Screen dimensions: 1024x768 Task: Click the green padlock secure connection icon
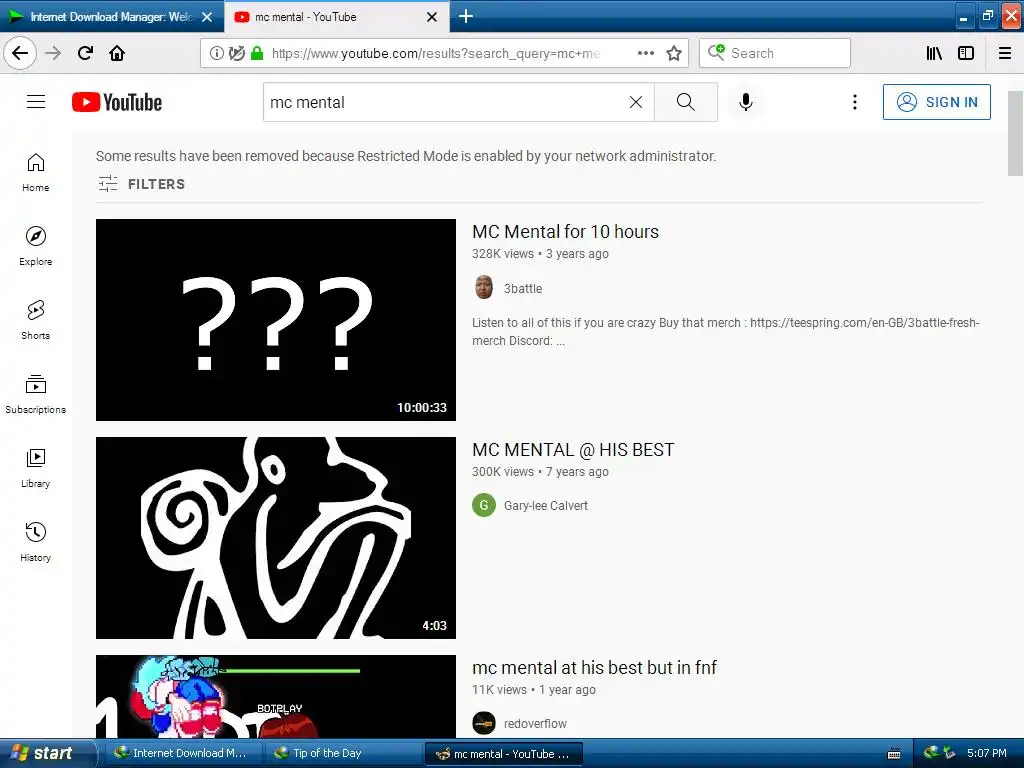pyautogui.click(x=257, y=53)
